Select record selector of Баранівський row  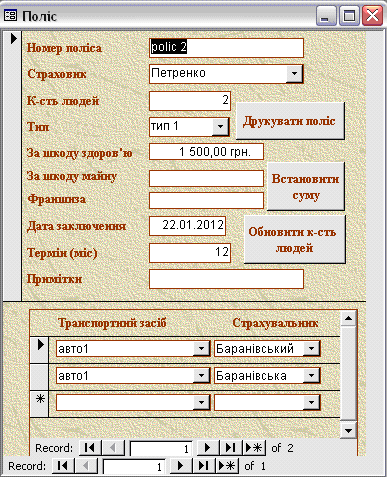tap(39, 349)
